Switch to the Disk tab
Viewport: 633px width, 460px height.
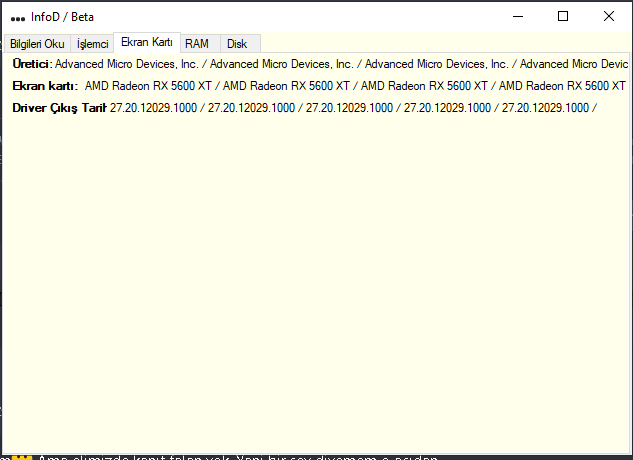point(240,44)
